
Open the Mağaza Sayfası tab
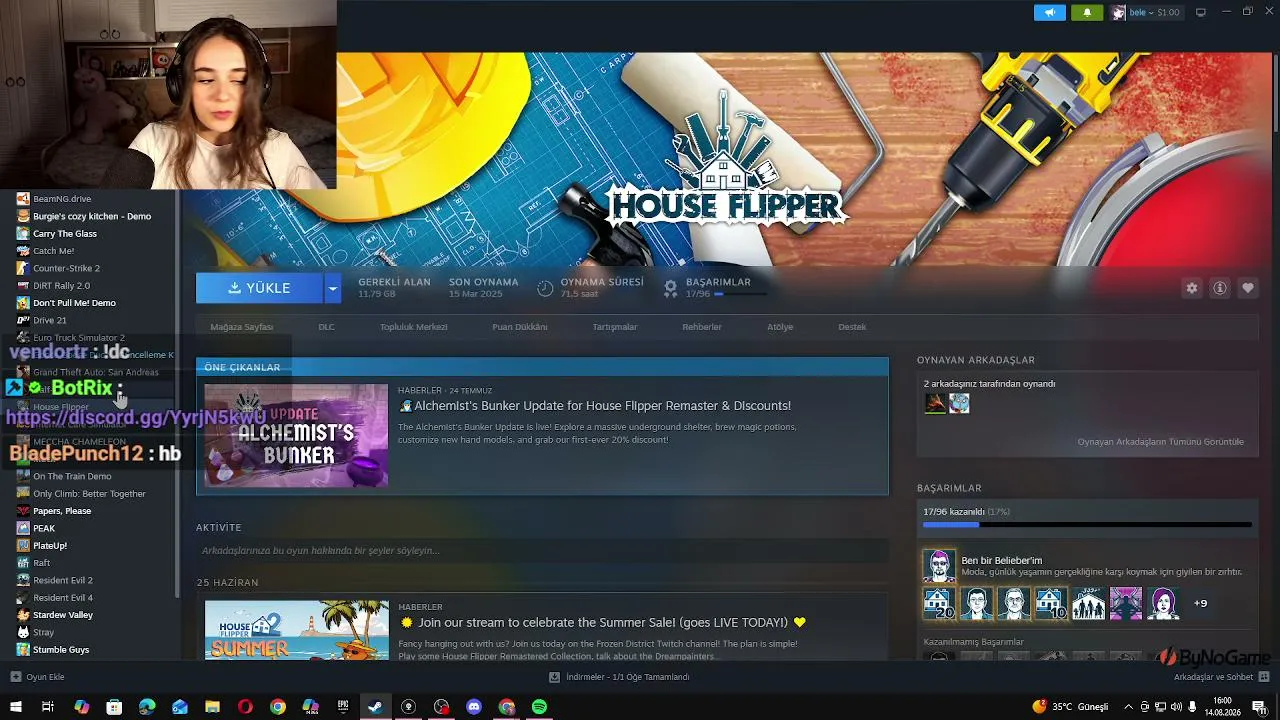(242, 327)
